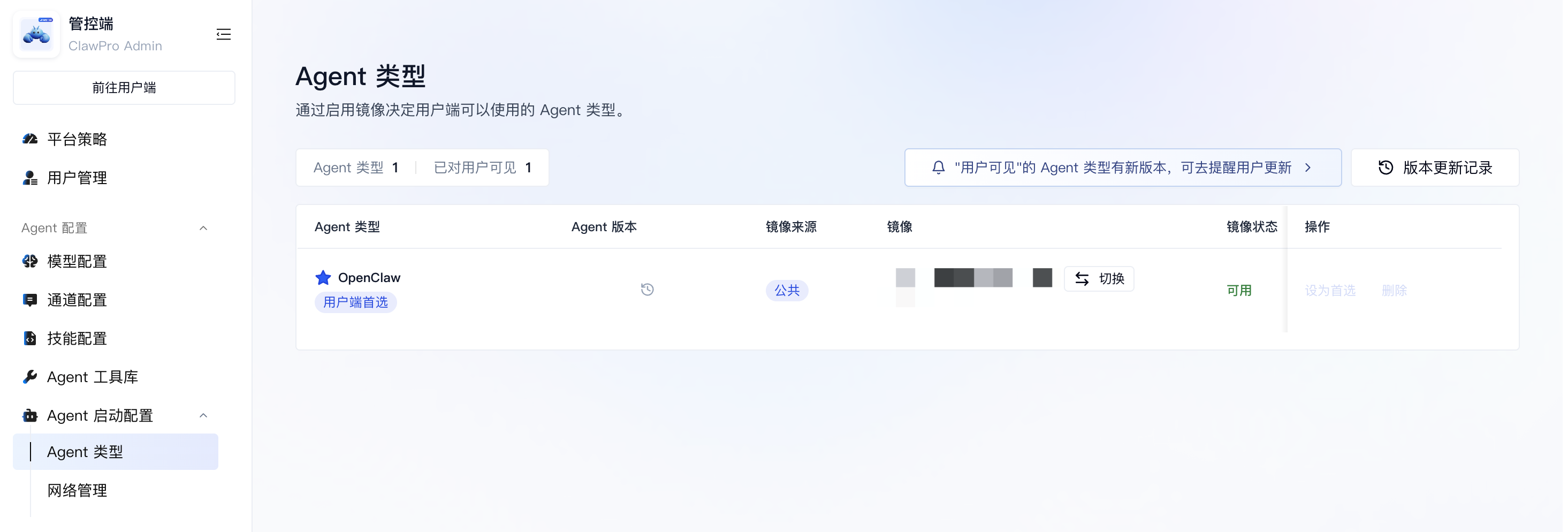Screen dimensions: 1568x532
Task: Click the 镜像状态 column header
Action: (x=1252, y=227)
